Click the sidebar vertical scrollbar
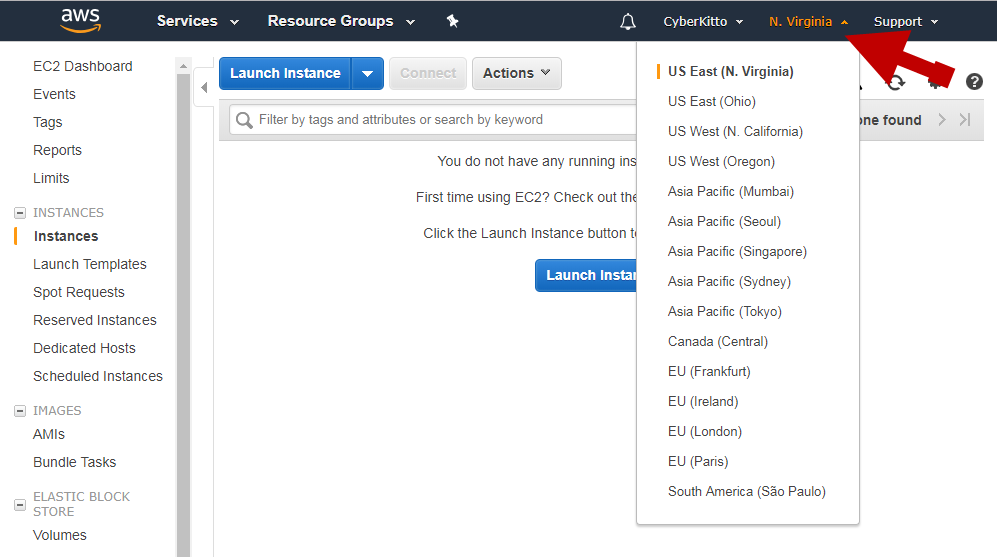 [183, 315]
